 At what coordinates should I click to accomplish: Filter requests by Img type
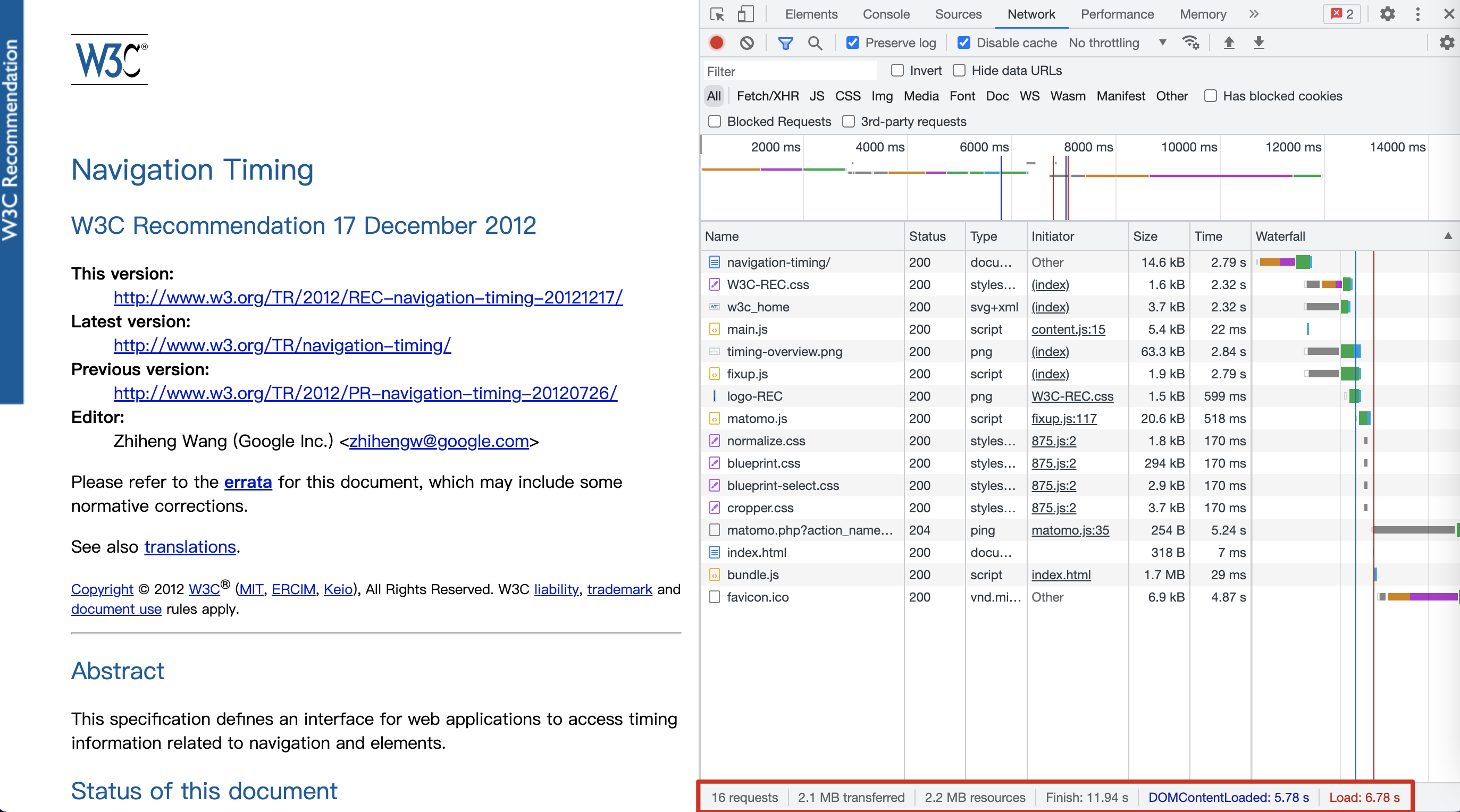(x=882, y=96)
